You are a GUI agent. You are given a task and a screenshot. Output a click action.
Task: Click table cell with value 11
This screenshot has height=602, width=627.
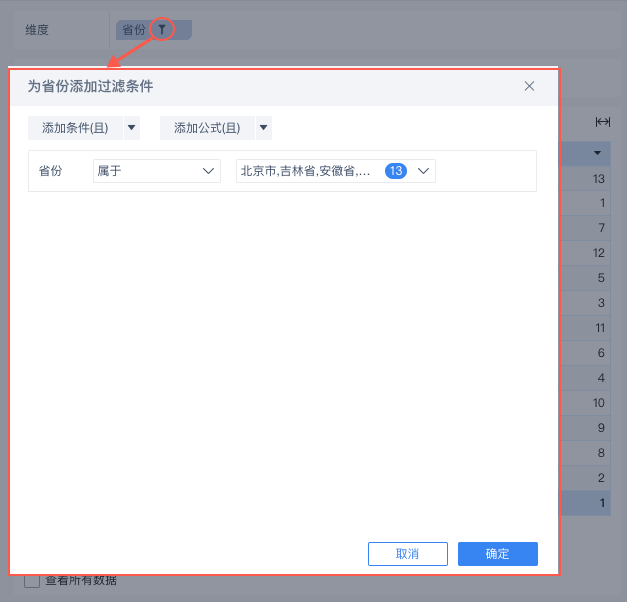(585, 328)
